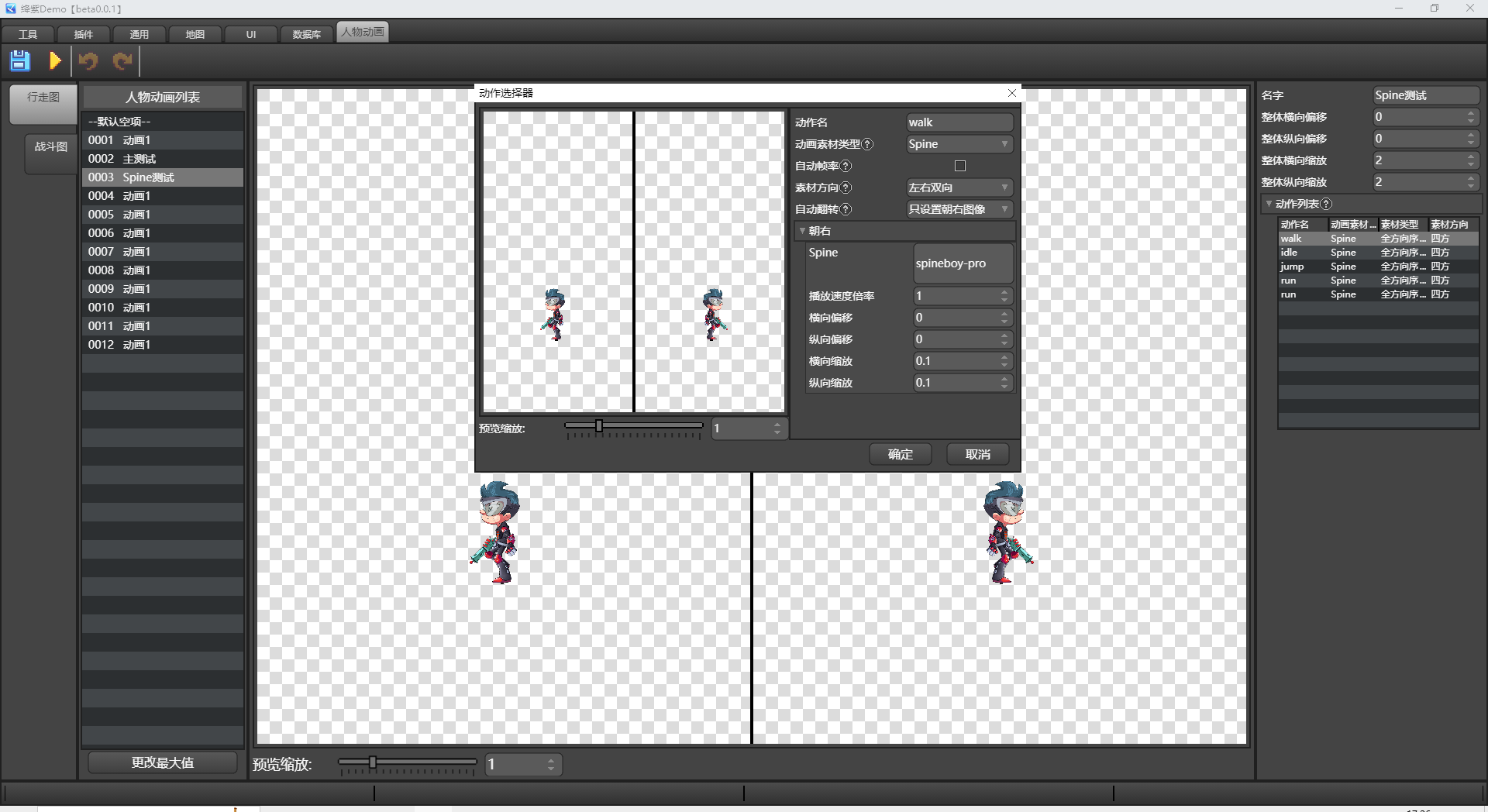Click the undo arrow icon
The height and width of the screenshot is (812, 1488).
click(x=88, y=60)
